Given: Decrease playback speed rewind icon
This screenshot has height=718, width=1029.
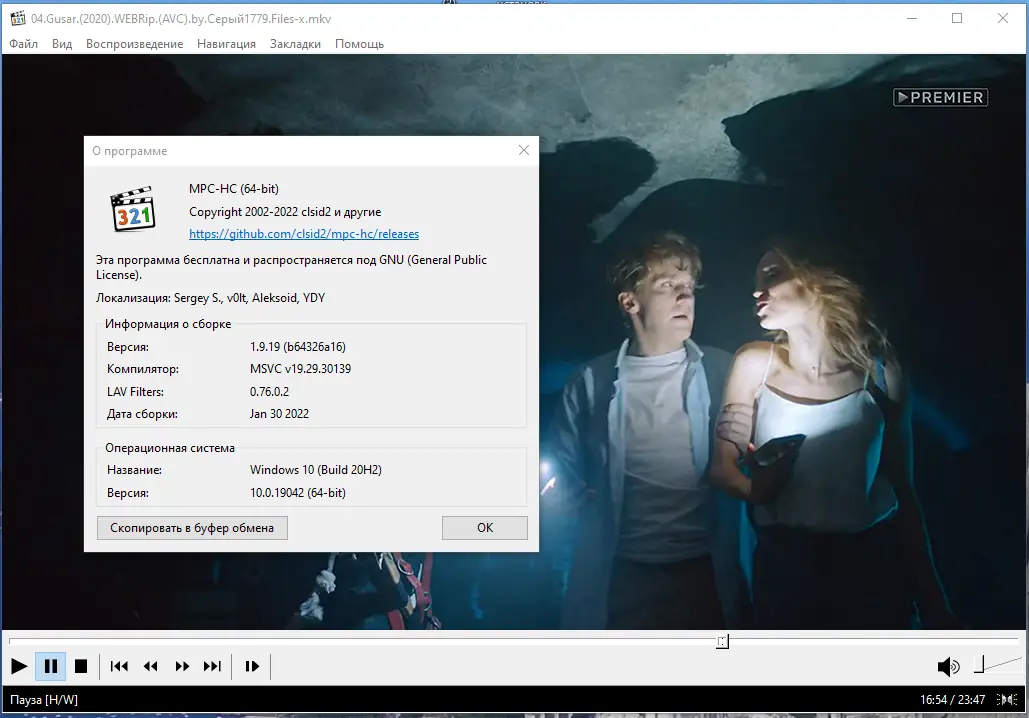Looking at the screenshot, I should click(x=150, y=666).
